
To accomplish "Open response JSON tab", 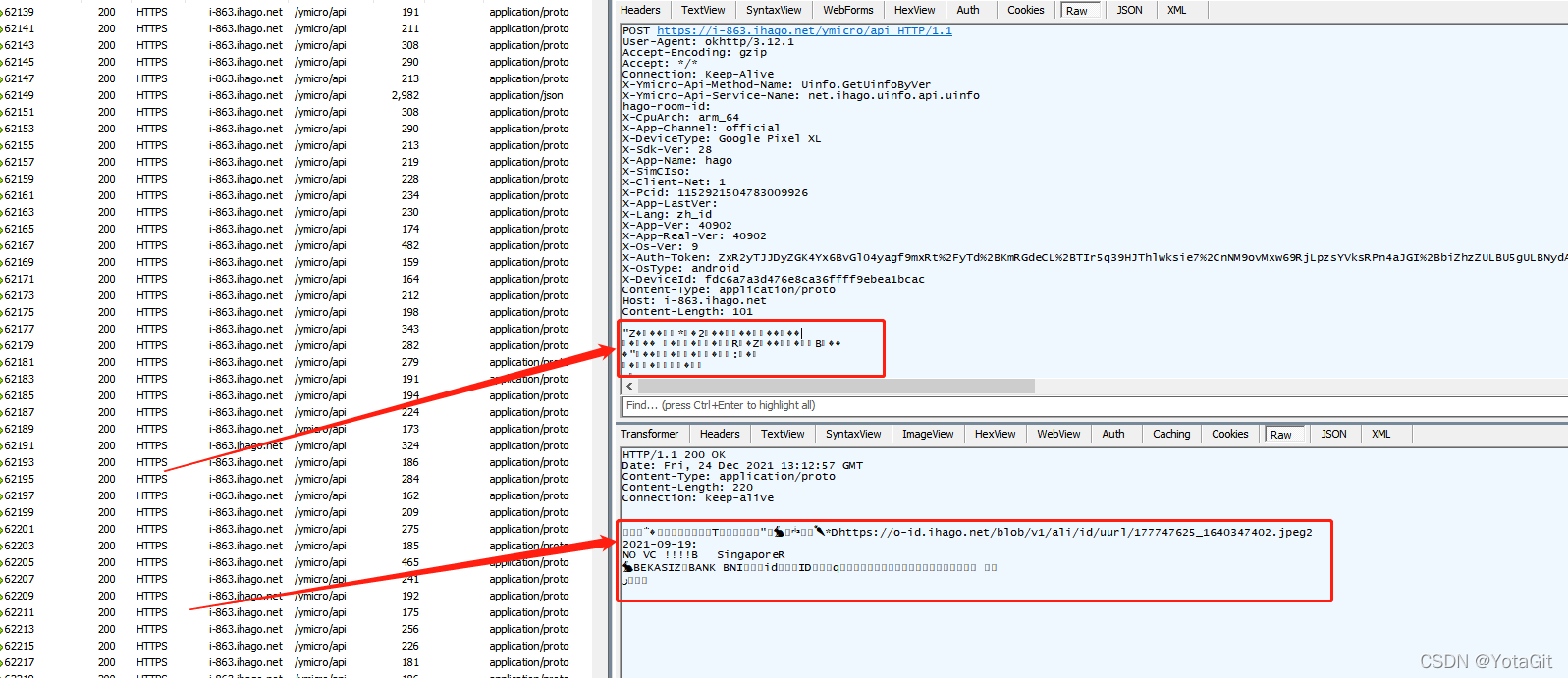I will 1333,434.
